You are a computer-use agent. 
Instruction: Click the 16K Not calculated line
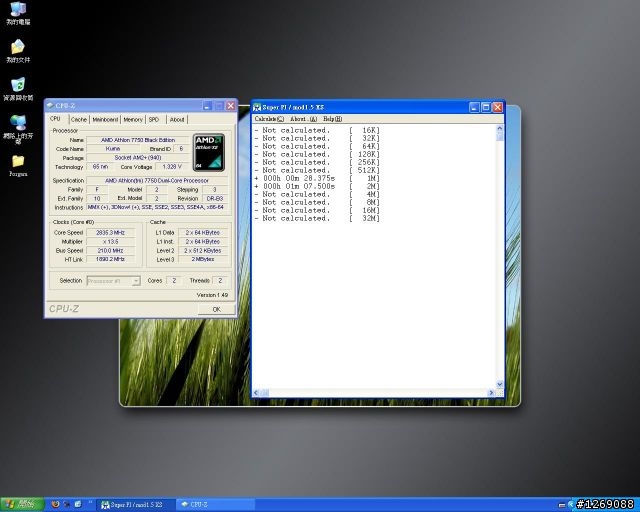tap(317, 130)
